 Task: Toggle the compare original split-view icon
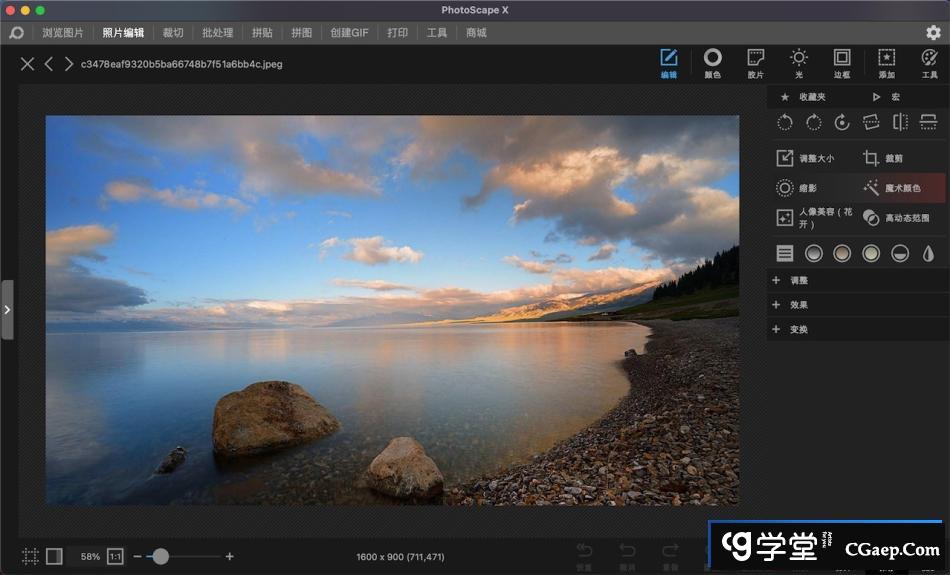[x=54, y=556]
